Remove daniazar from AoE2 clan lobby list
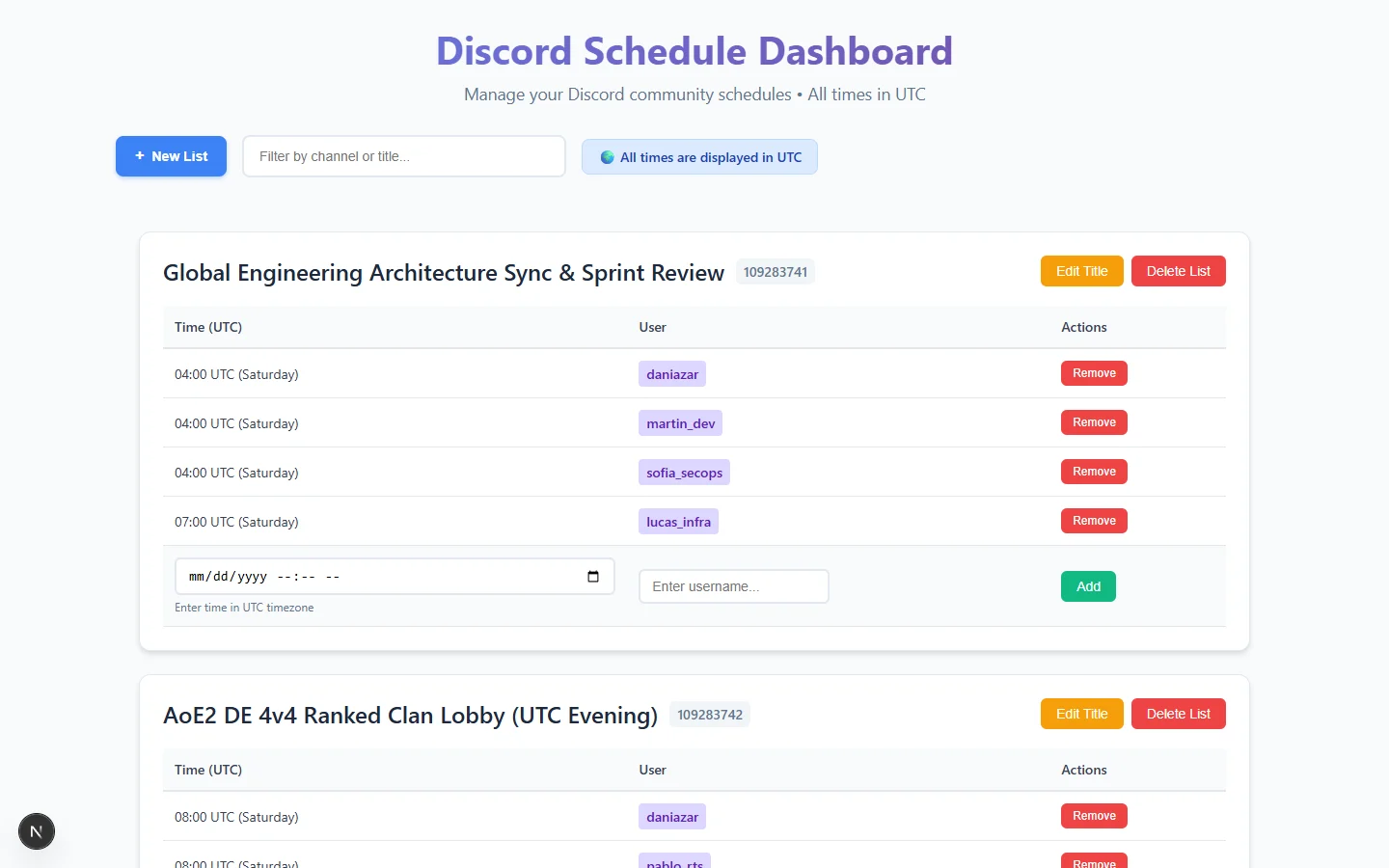Image resolution: width=1389 pixels, height=868 pixels. click(1094, 816)
